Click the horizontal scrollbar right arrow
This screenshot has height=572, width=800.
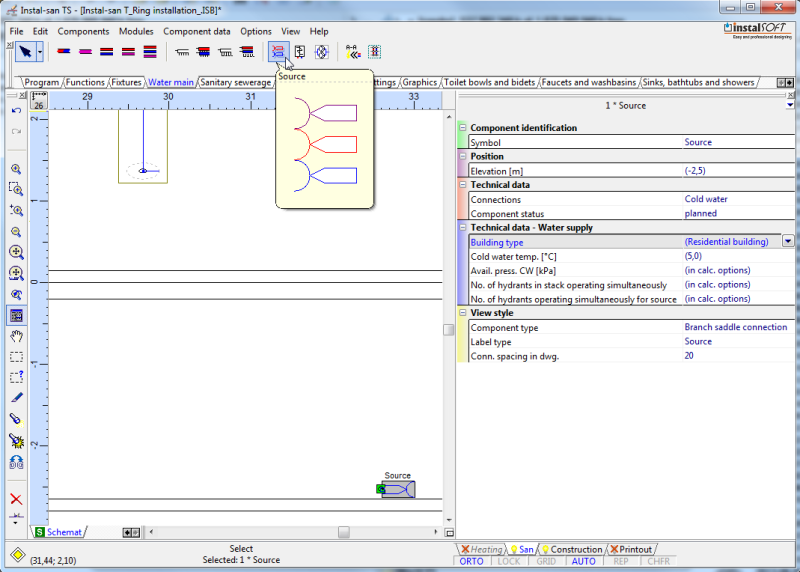435,532
